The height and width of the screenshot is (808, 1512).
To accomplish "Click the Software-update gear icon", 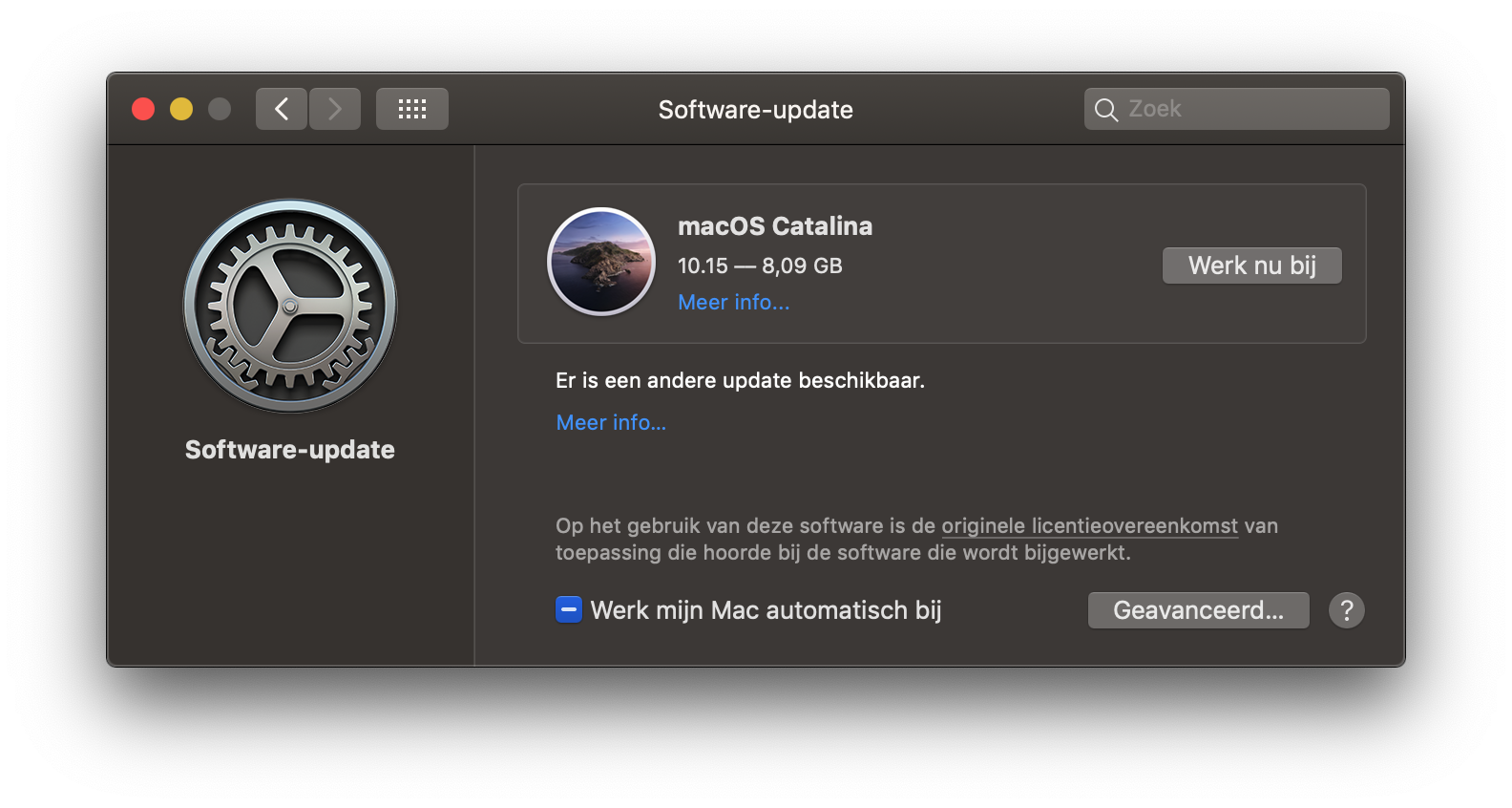I will (x=290, y=306).
